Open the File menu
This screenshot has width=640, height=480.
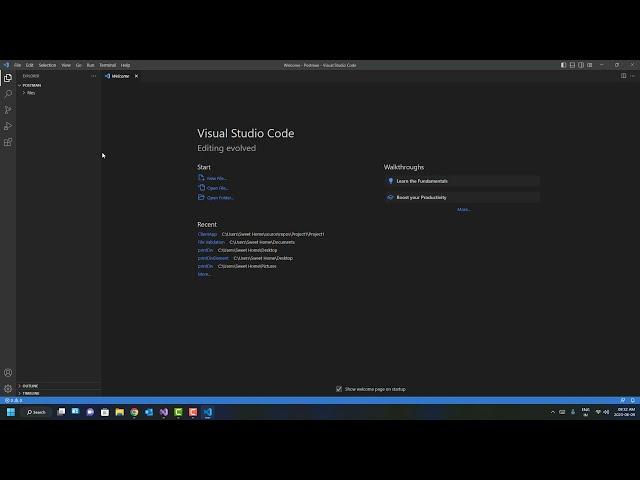pyautogui.click(x=18, y=65)
